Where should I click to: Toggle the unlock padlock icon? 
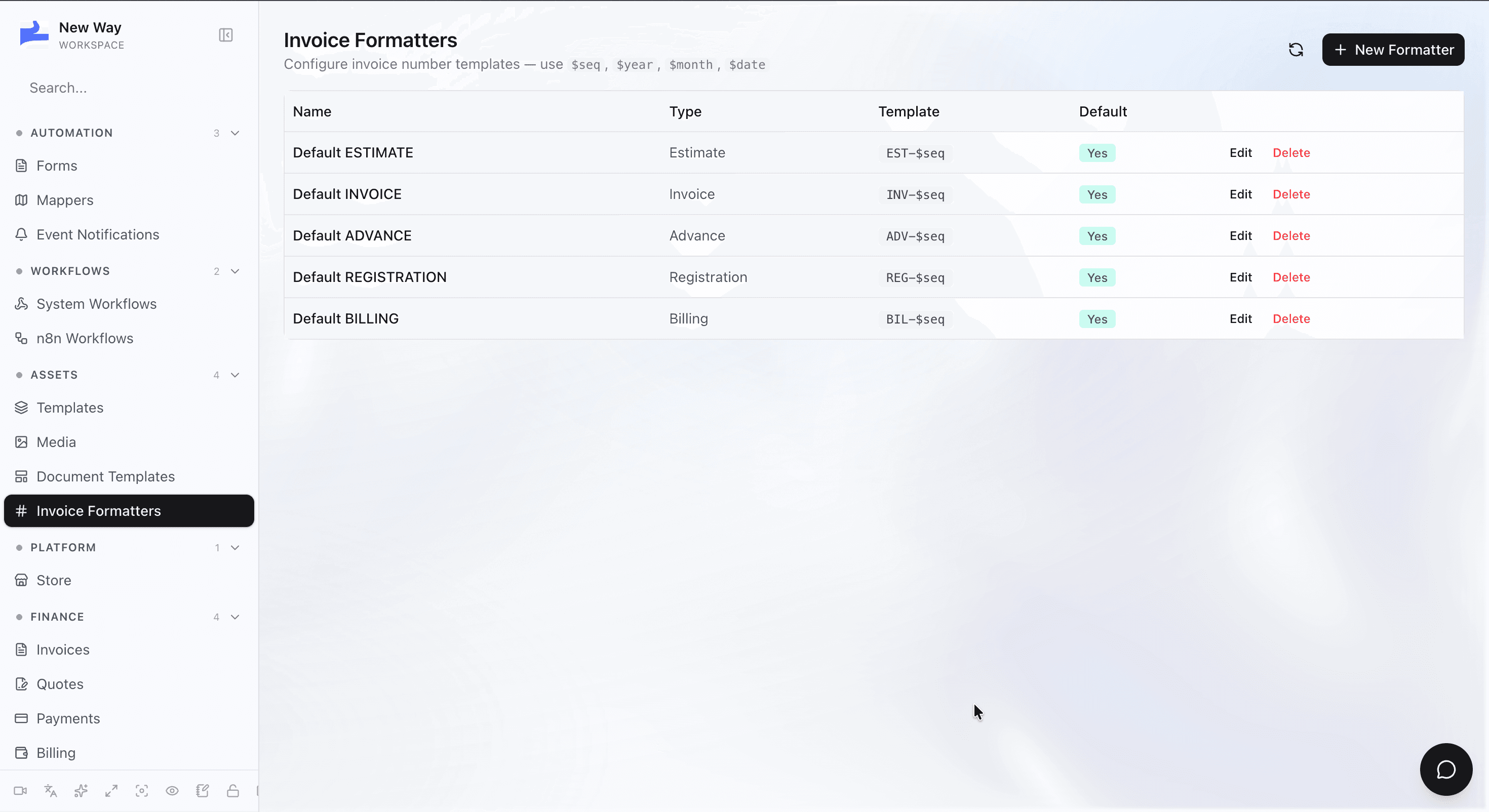[233, 791]
